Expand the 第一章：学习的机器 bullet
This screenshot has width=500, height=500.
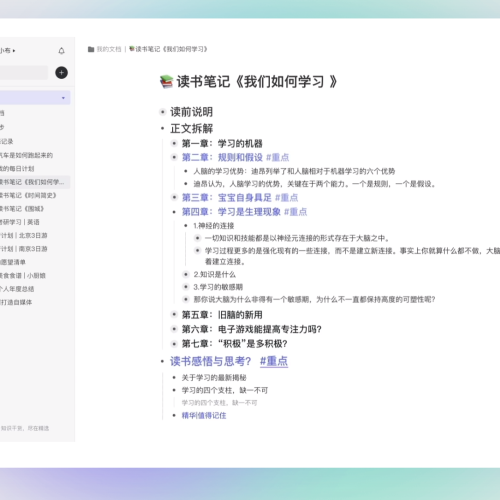point(174,144)
